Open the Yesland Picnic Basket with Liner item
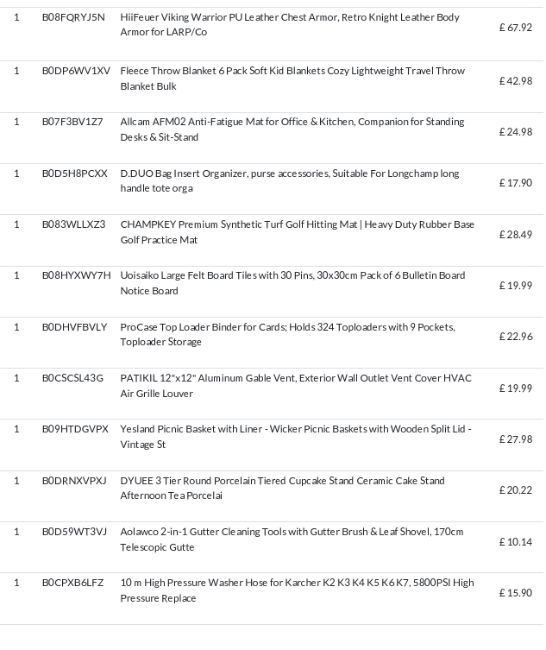 (296, 437)
